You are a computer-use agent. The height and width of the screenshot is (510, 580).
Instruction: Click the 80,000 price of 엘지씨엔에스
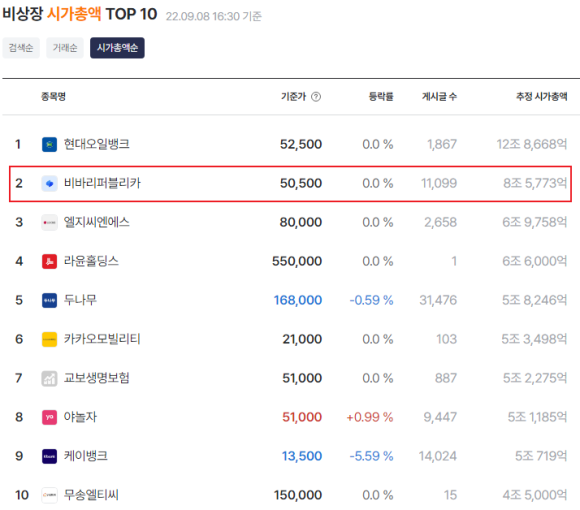coord(301,222)
